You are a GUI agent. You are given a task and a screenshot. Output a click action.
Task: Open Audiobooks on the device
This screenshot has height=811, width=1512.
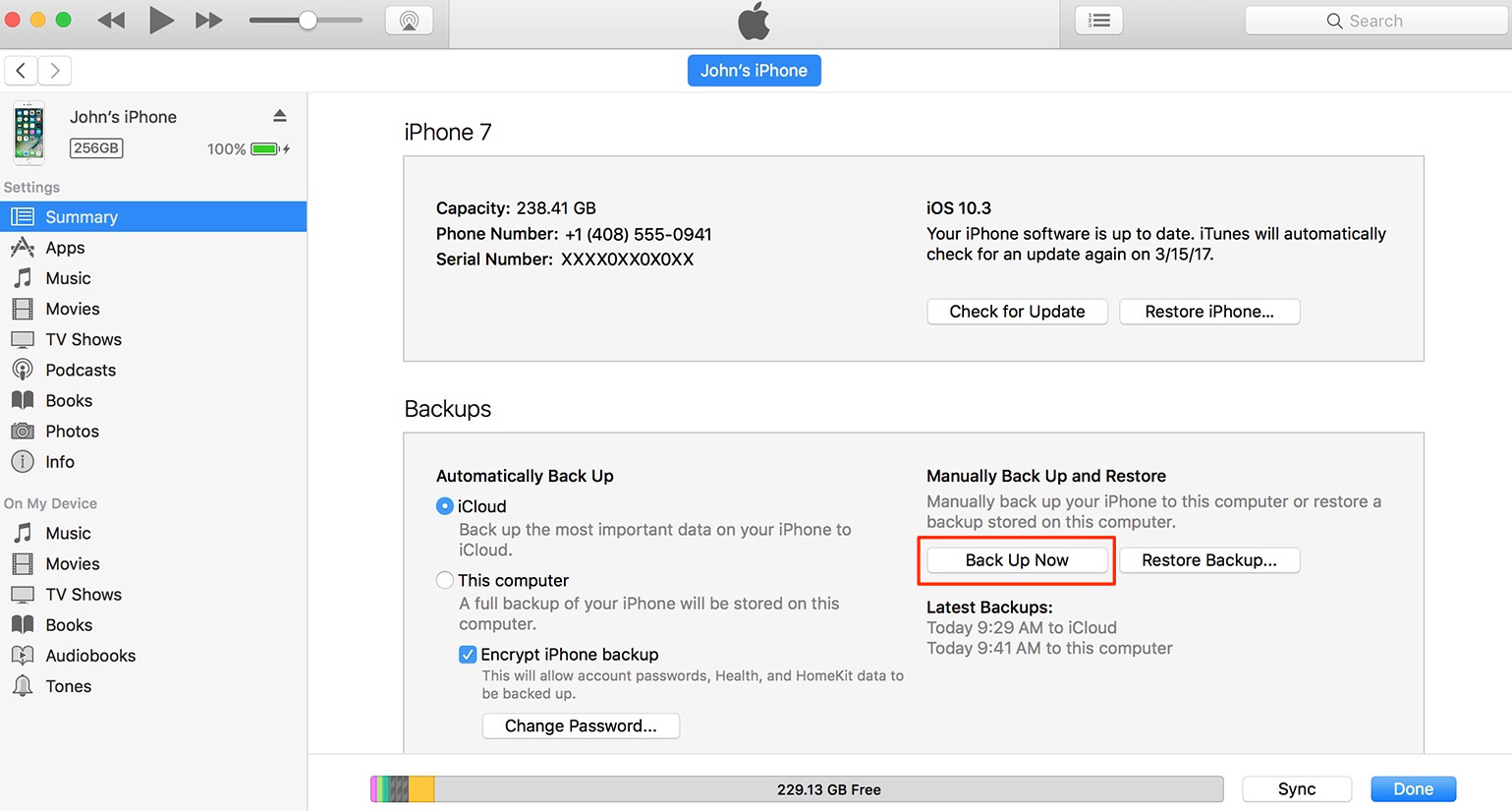(x=153, y=655)
